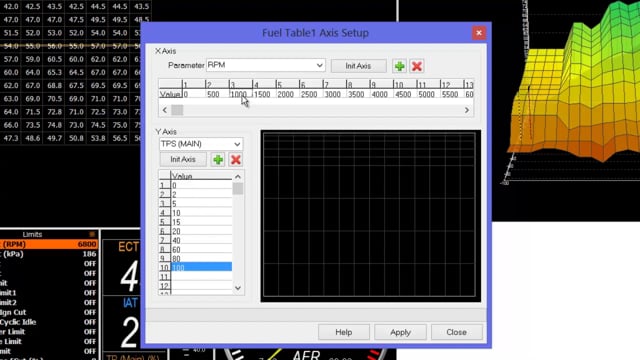The width and height of the screenshot is (640, 360).
Task: Click the black axis grid preview
Action: (371, 216)
